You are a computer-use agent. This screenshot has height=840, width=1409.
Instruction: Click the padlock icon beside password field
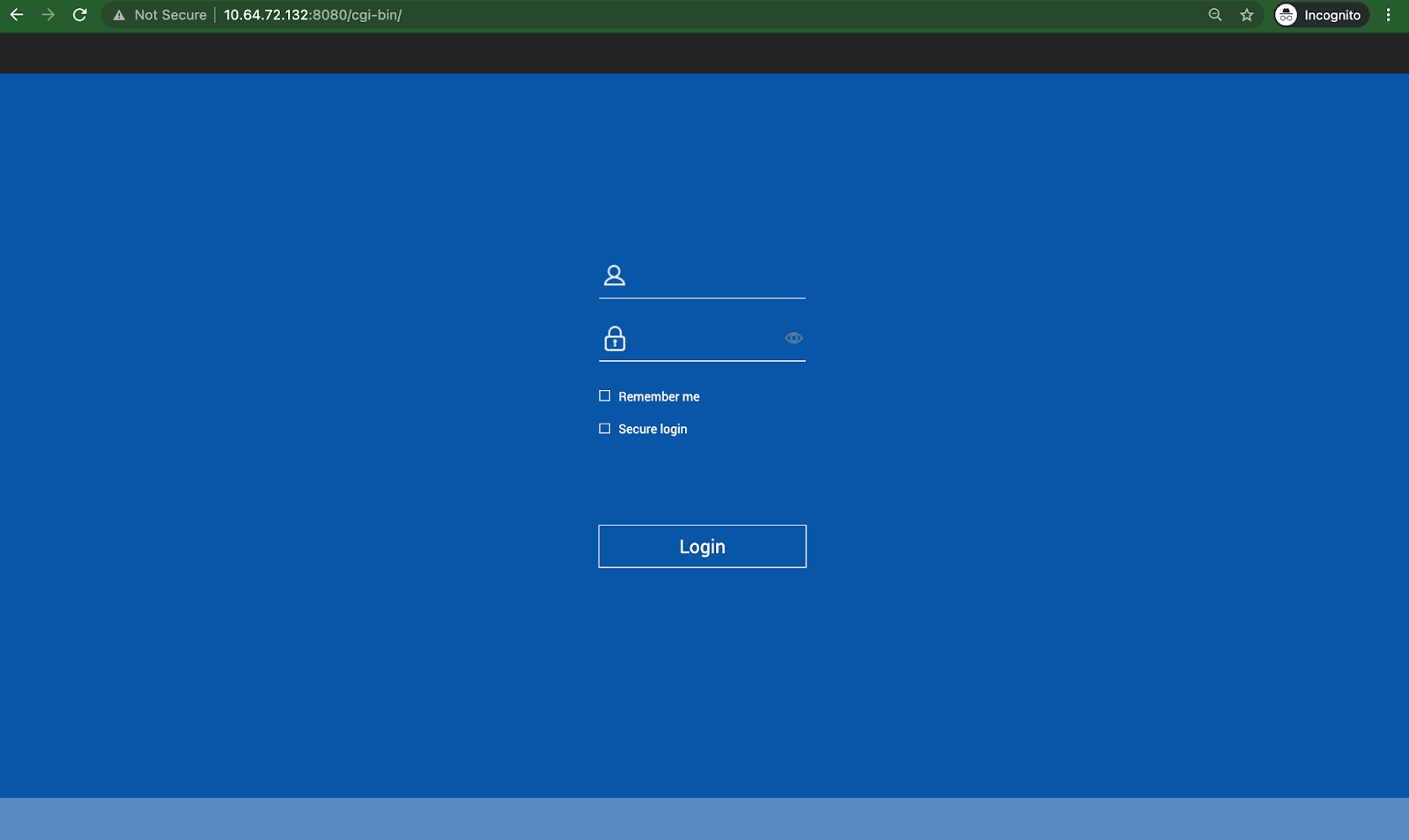pos(615,339)
